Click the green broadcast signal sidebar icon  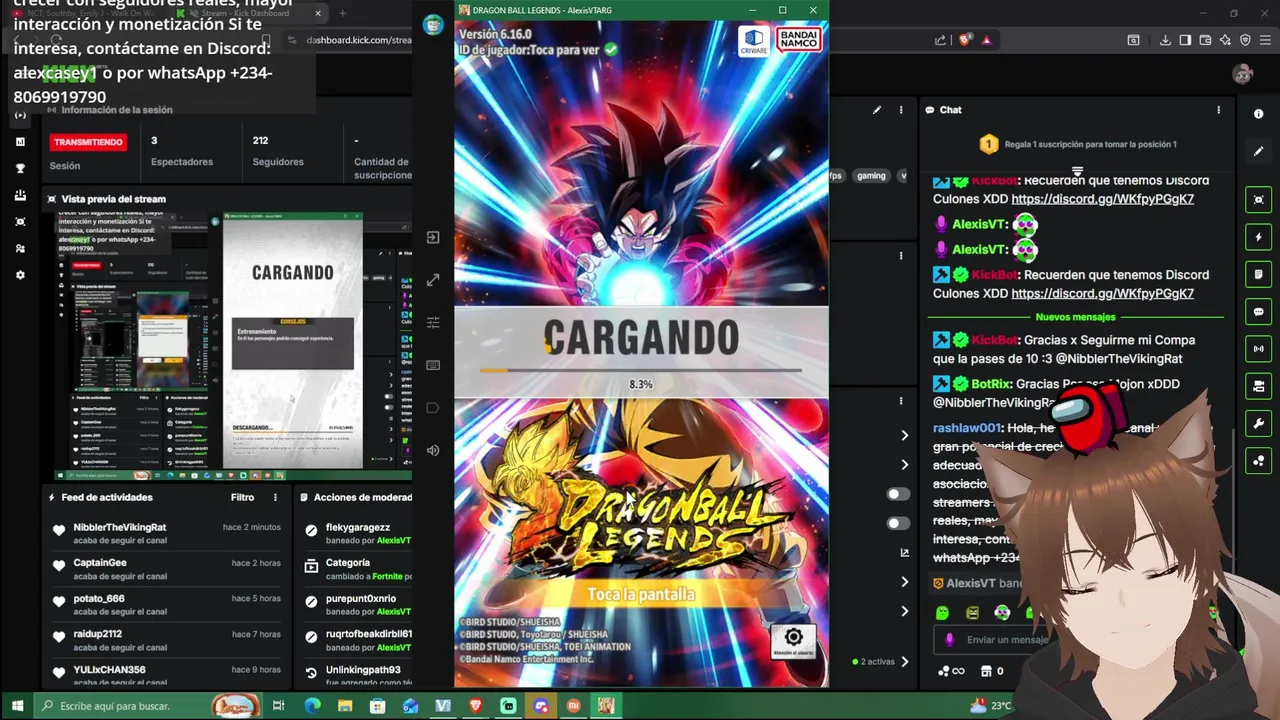(x=1259, y=349)
